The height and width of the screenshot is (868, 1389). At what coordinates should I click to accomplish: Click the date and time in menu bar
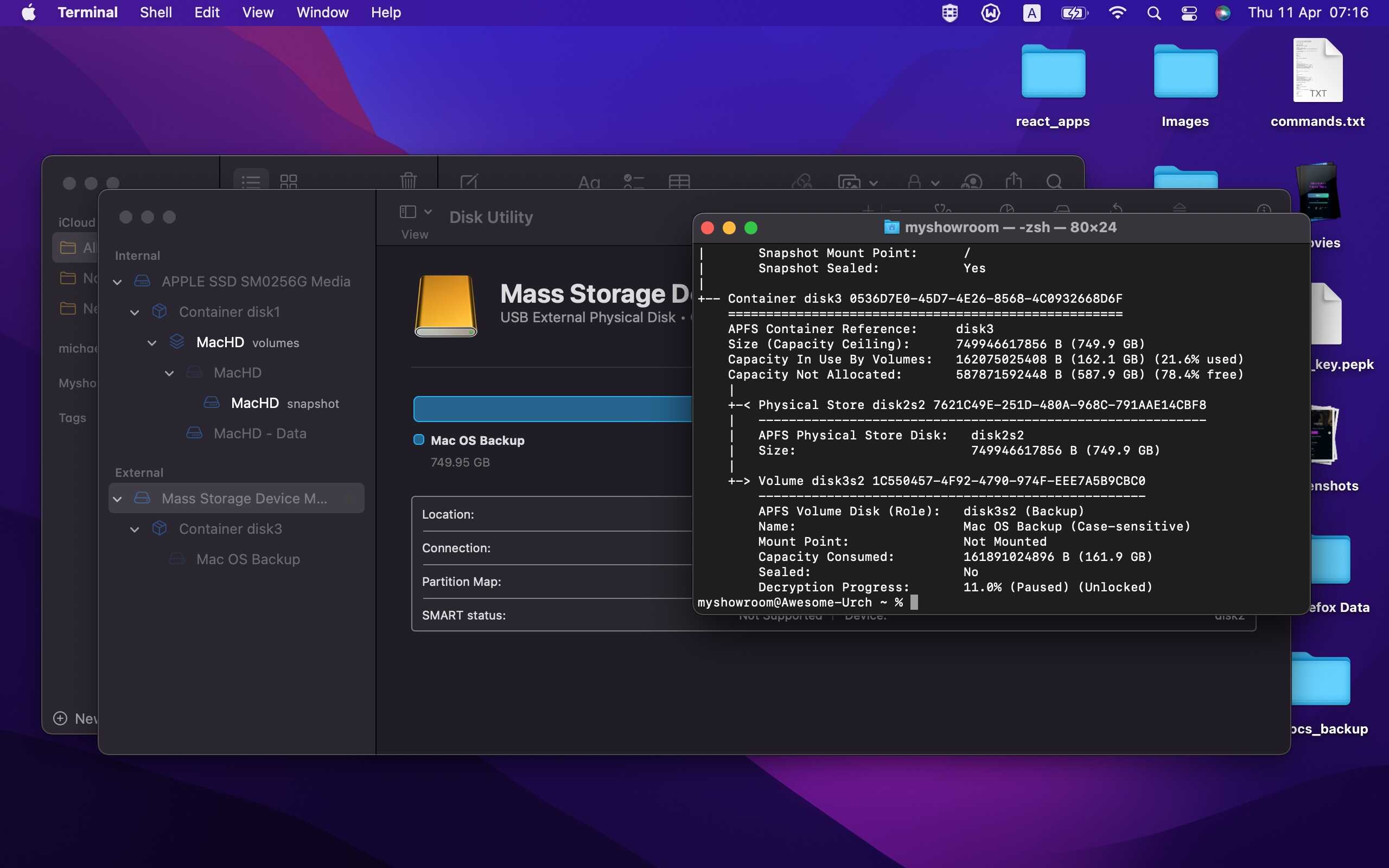point(1308,12)
